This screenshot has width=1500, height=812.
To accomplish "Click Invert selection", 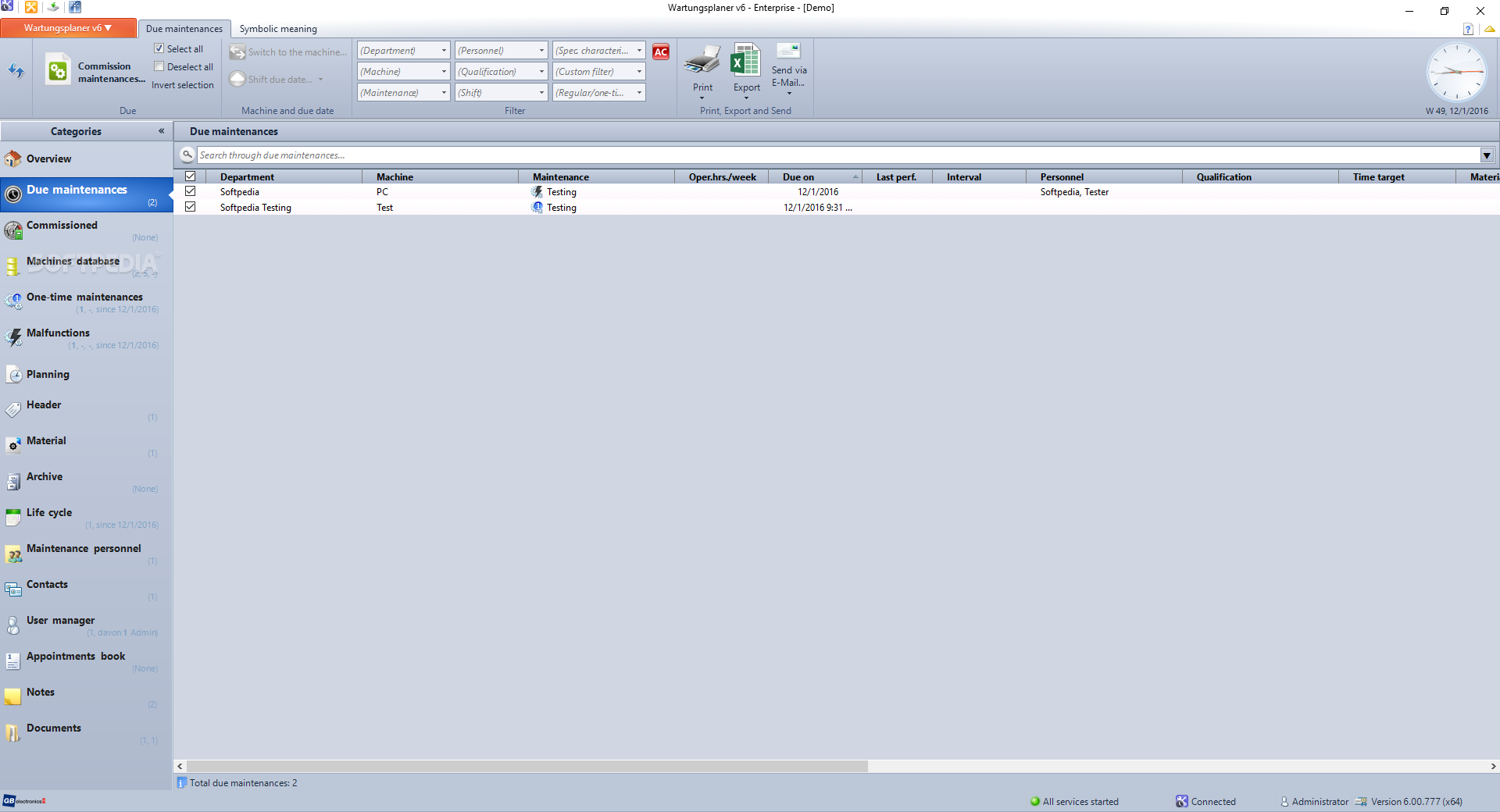I will click(x=182, y=85).
